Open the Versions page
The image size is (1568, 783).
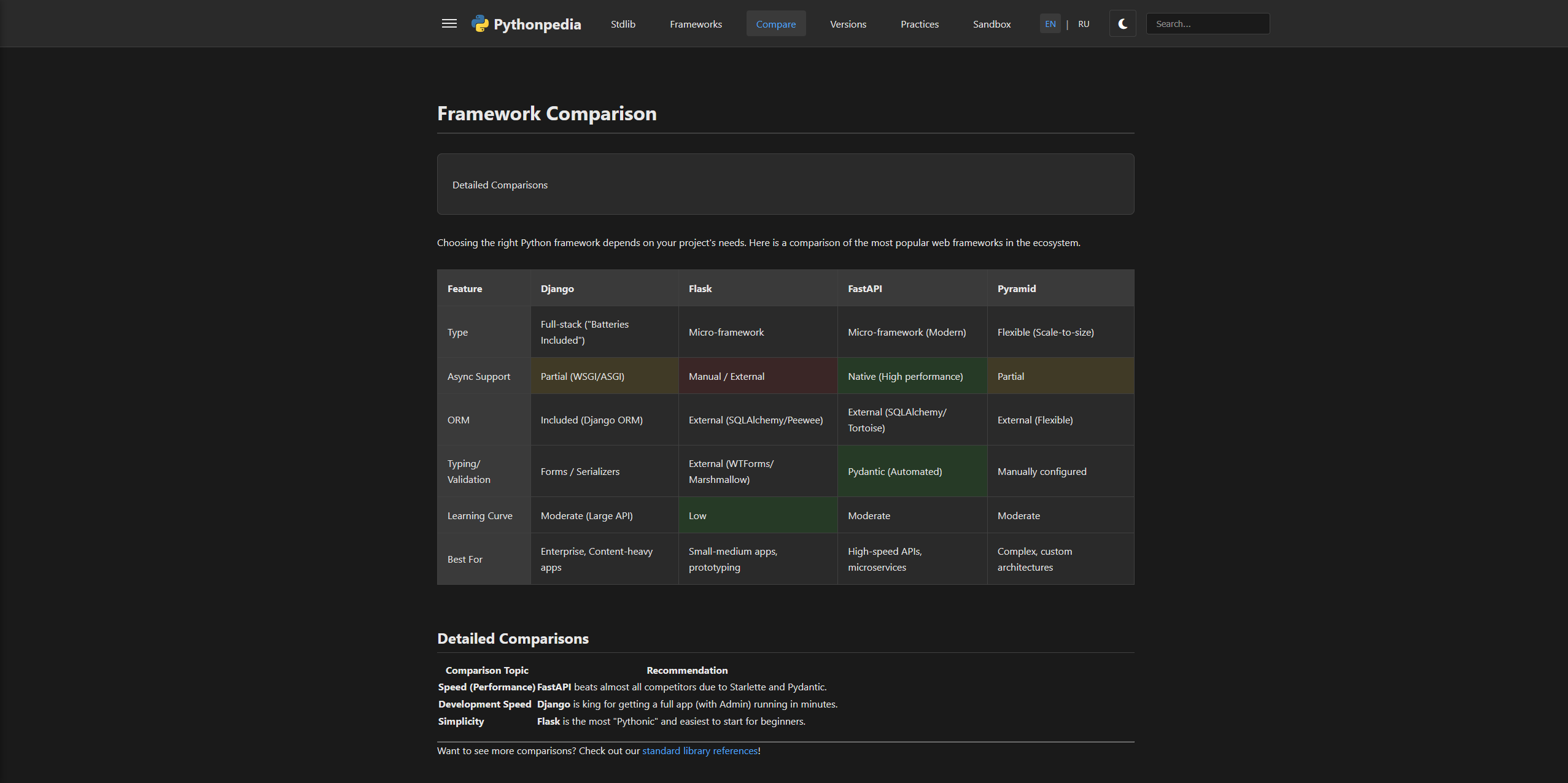pyautogui.click(x=848, y=24)
